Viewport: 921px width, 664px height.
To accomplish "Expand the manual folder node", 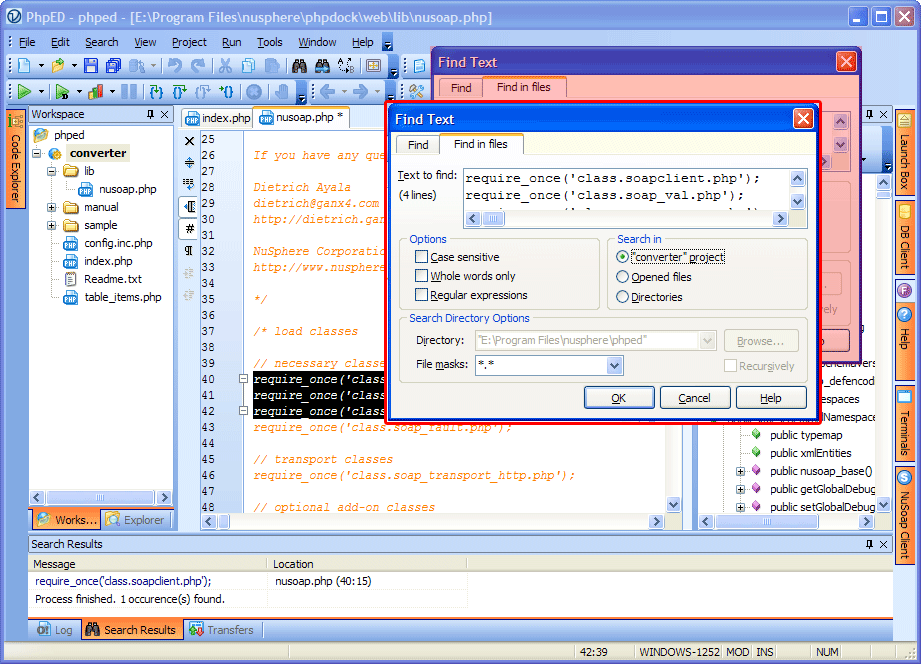I will 52,207.
